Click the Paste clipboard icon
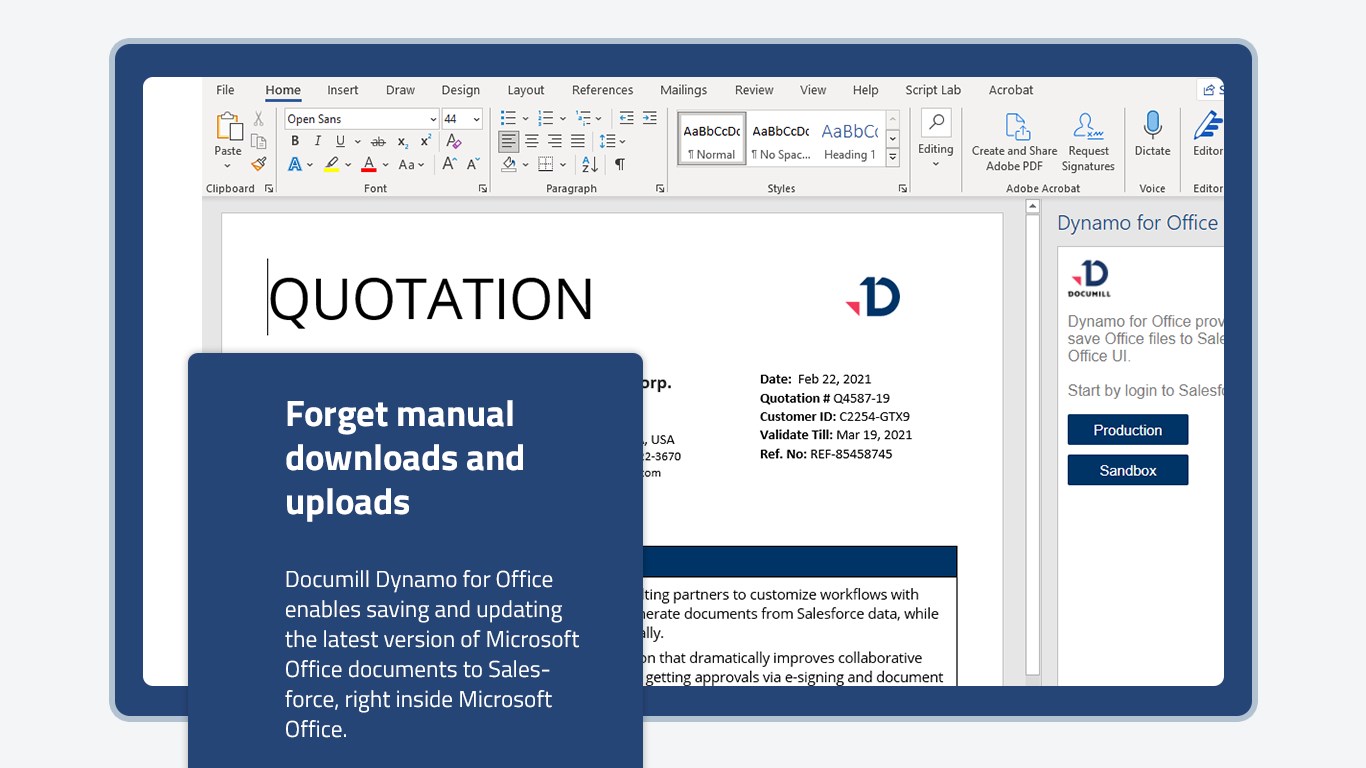 click(x=229, y=127)
